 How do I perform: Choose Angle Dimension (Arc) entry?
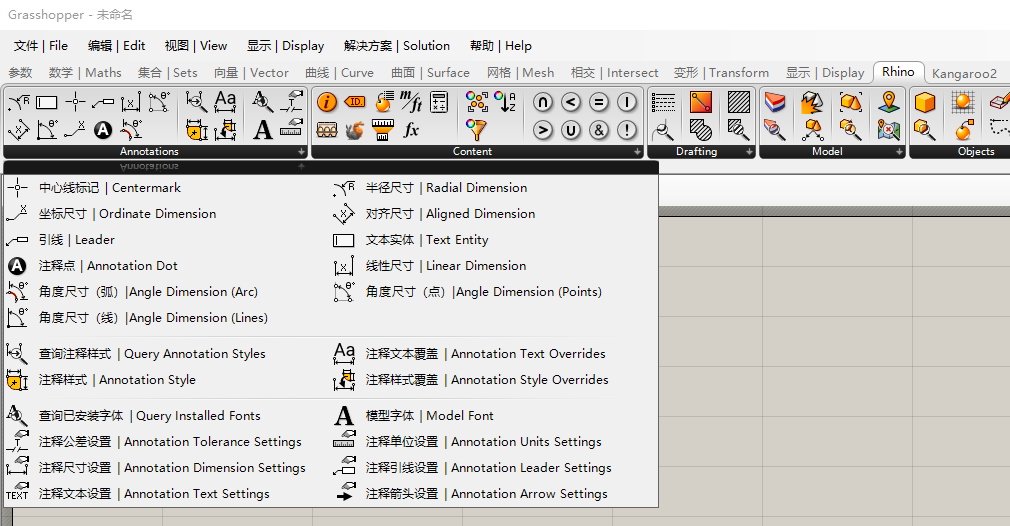(x=132, y=292)
